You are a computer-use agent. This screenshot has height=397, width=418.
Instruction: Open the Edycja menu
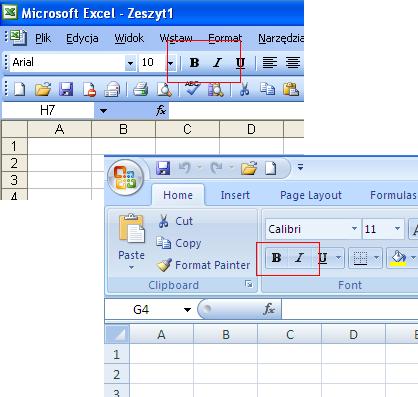pos(82,38)
